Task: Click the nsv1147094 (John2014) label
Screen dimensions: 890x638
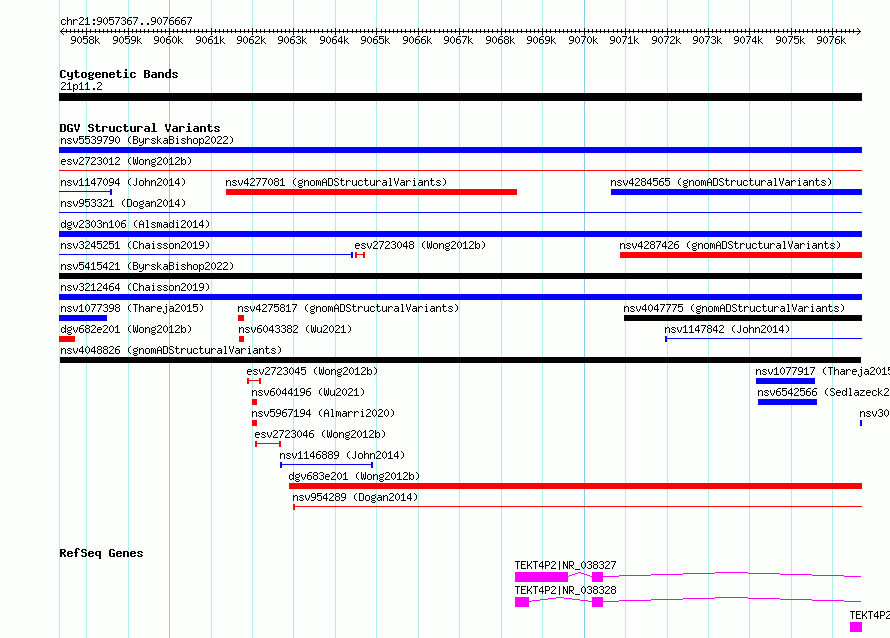Action: [x=123, y=182]
